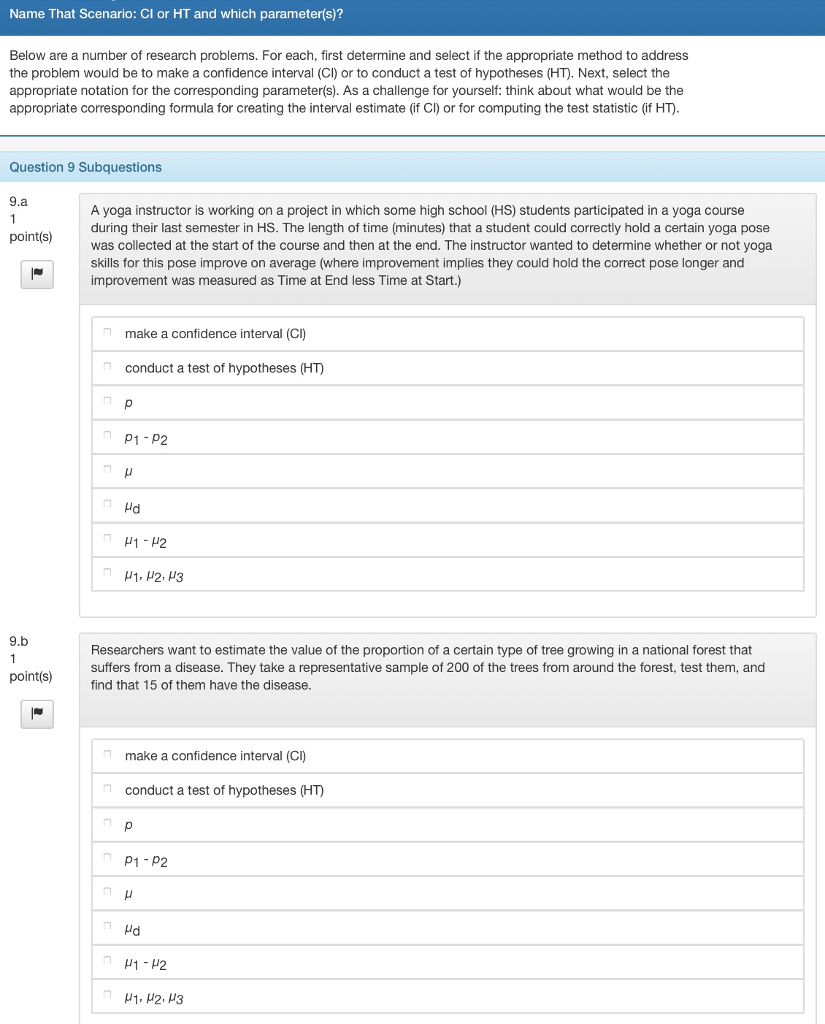
Task: Select 'μ1 - μ2' in question 9.a
Action: (x=107, y=537)
